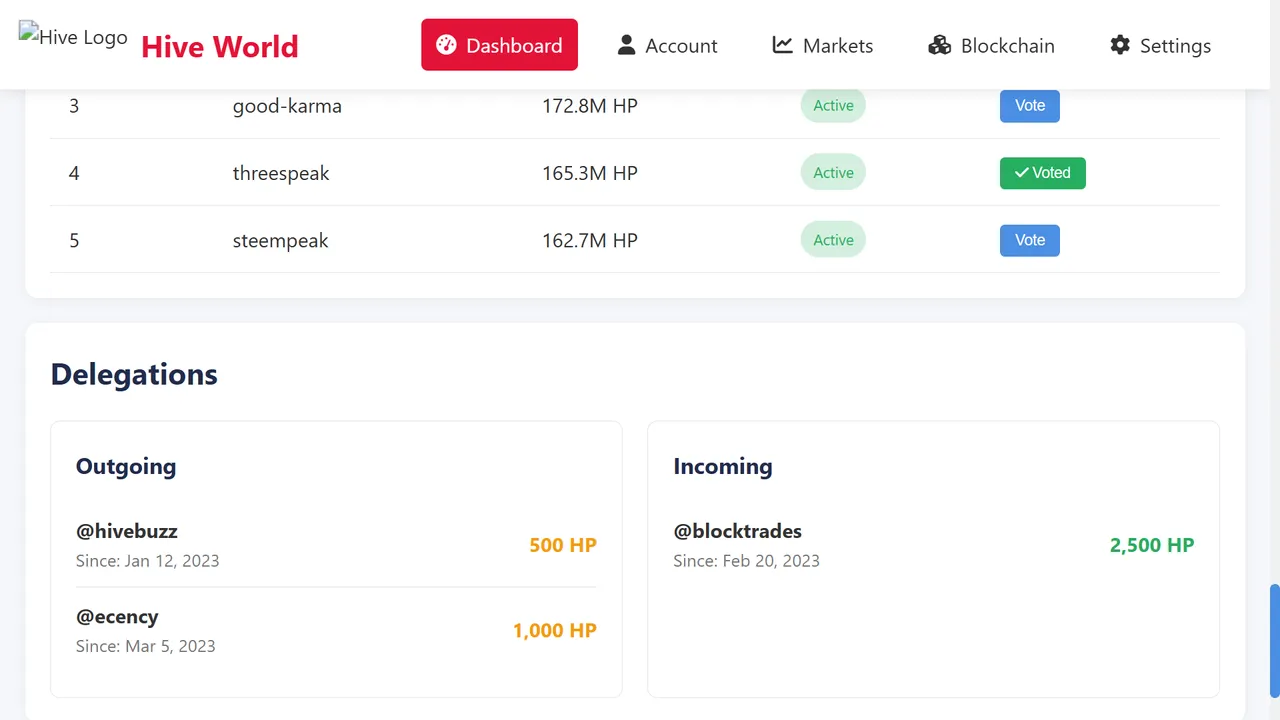Click the Delegations section heading
Viewport: 1280px width, 720px height.
click(x=134, y=374)
